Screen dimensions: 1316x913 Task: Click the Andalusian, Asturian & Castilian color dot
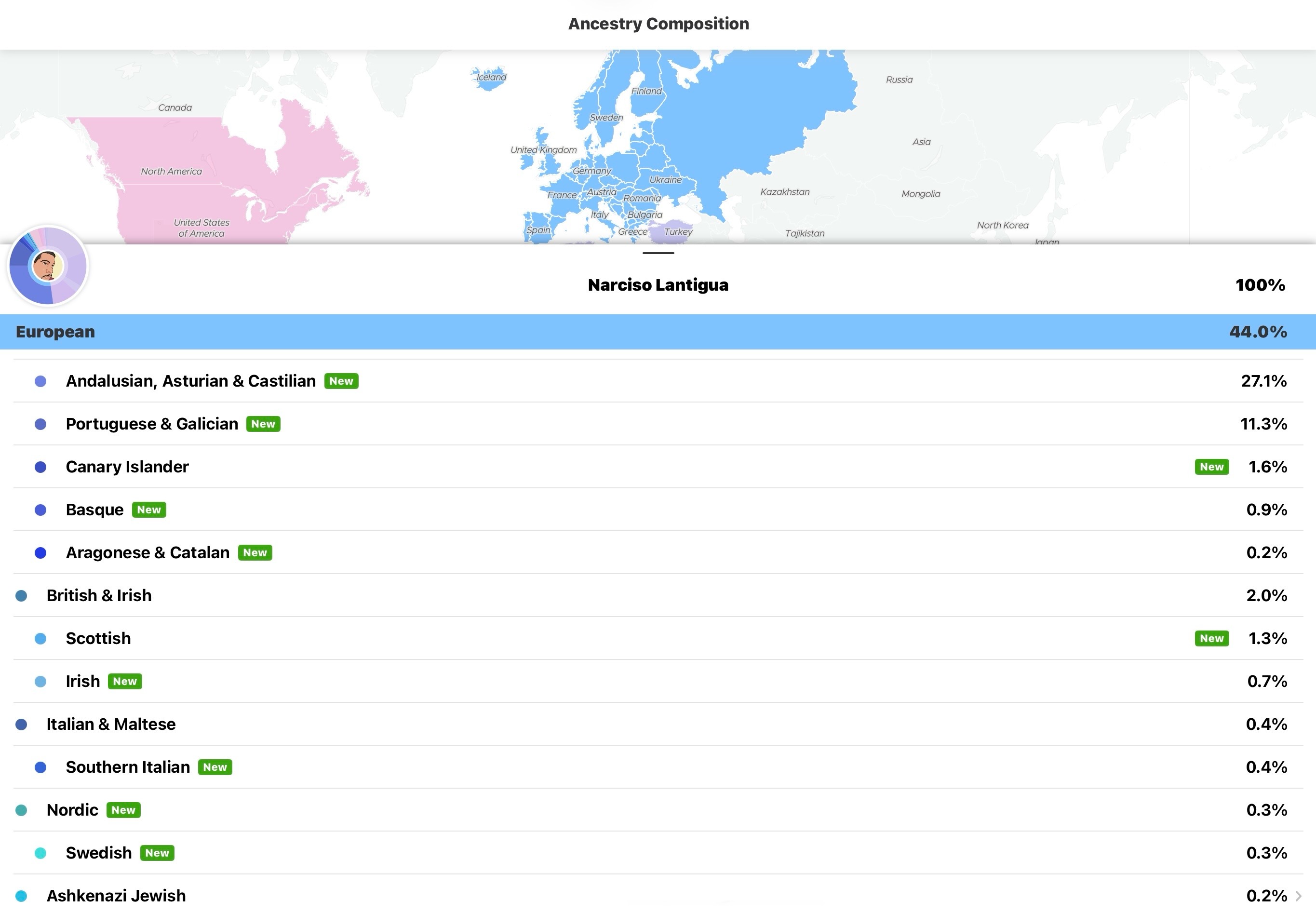coord(40,382)
